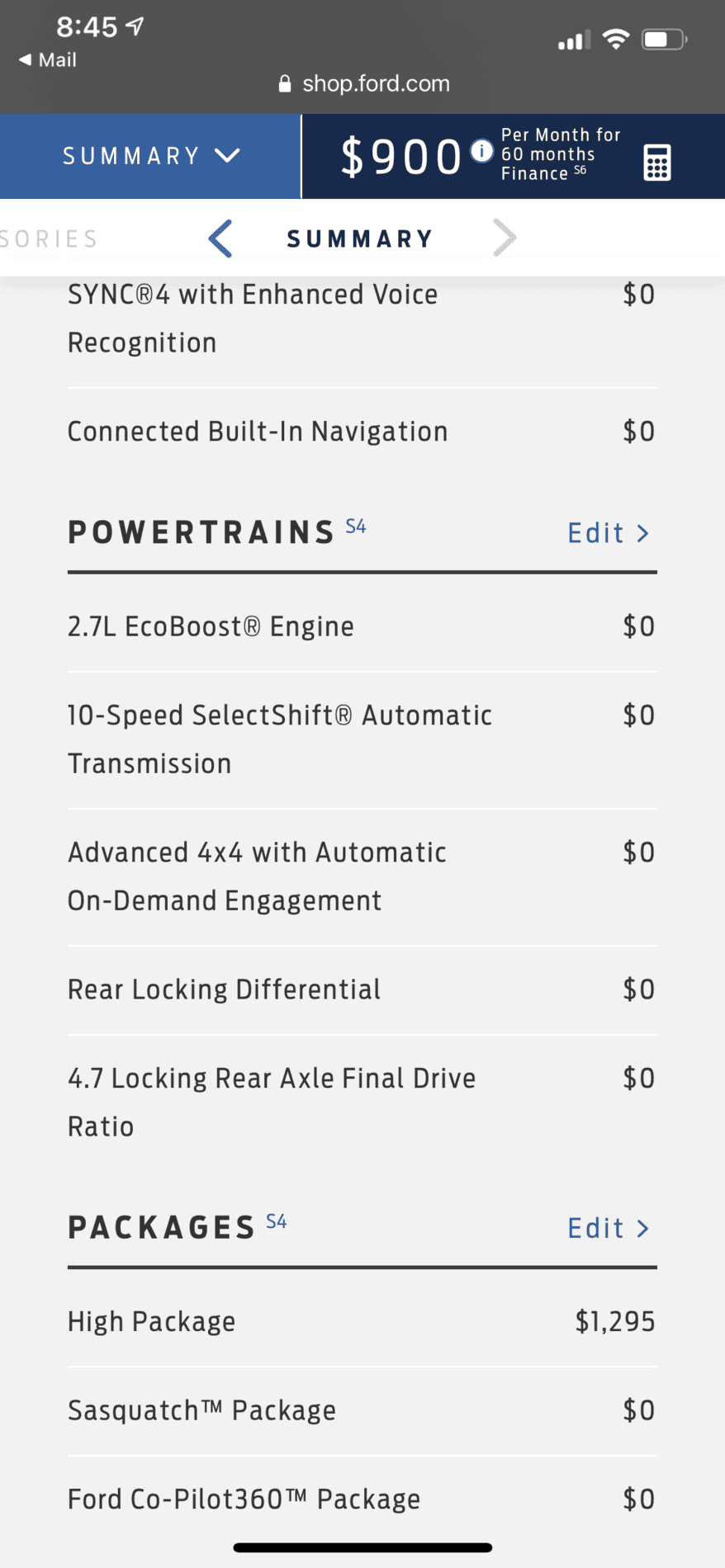Expand the SUMMARY dropdown menu
This screenshot has width=725, height=1568.
point(151,156)
